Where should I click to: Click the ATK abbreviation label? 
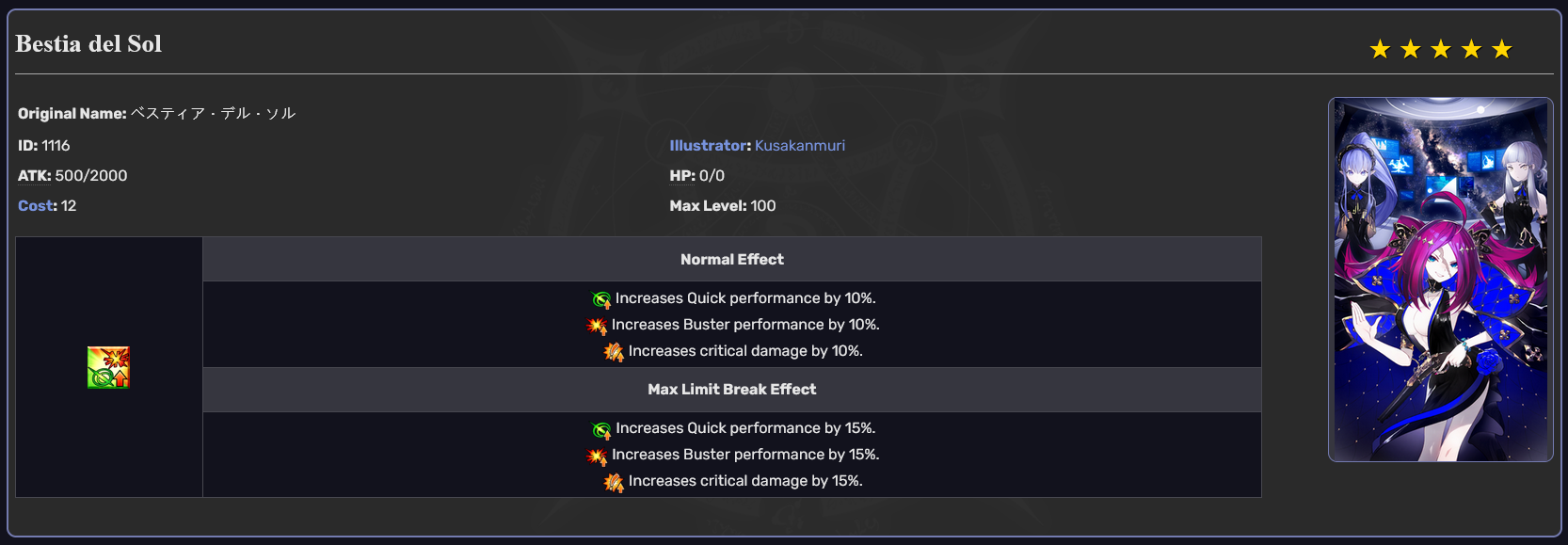click(x=33, y=175)
